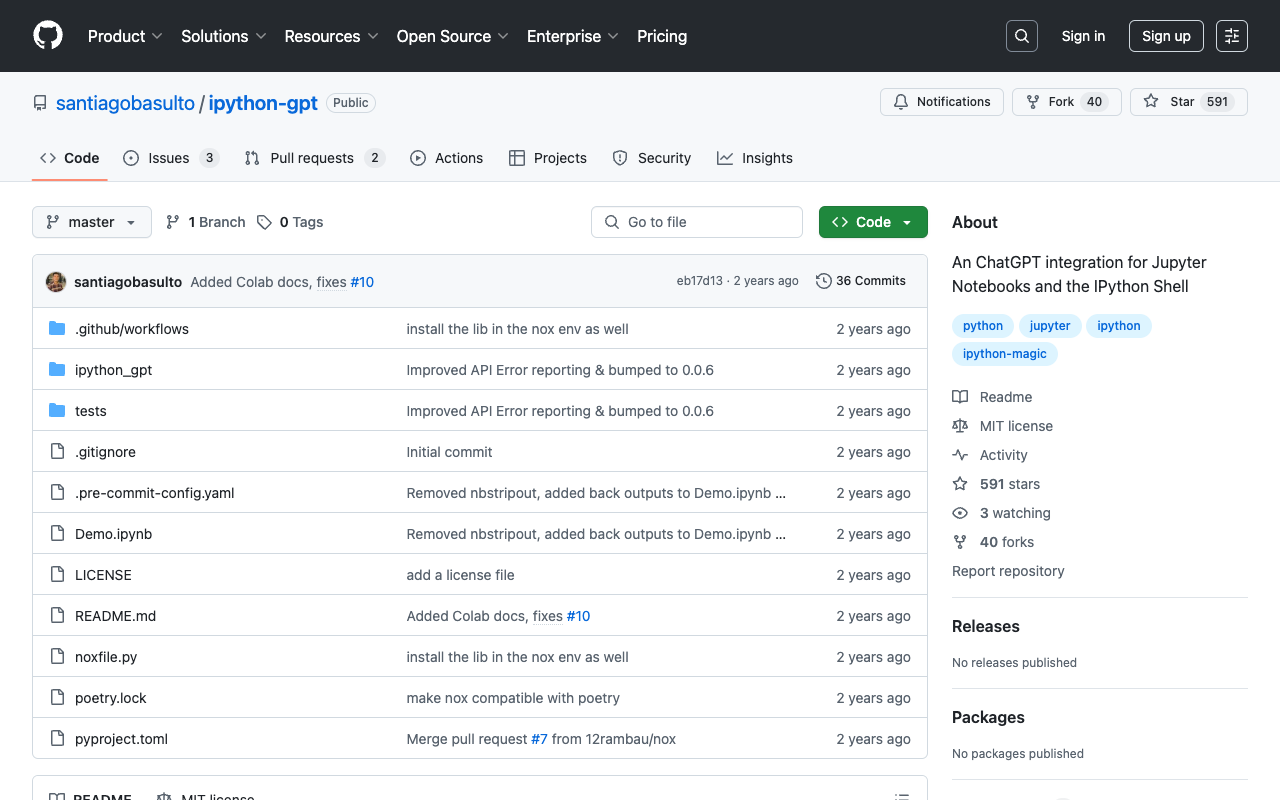The height and width of the screenshot is (800, 1280).
Task: Switch to the Insights tab
Action: point(755,158)
